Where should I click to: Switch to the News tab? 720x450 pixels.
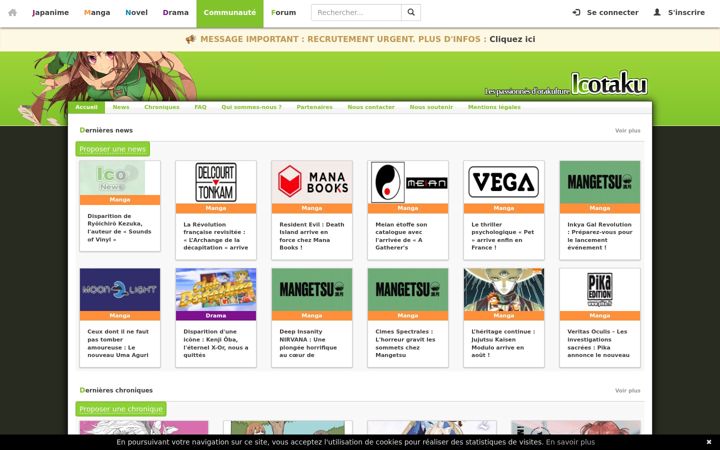[121, 107]
